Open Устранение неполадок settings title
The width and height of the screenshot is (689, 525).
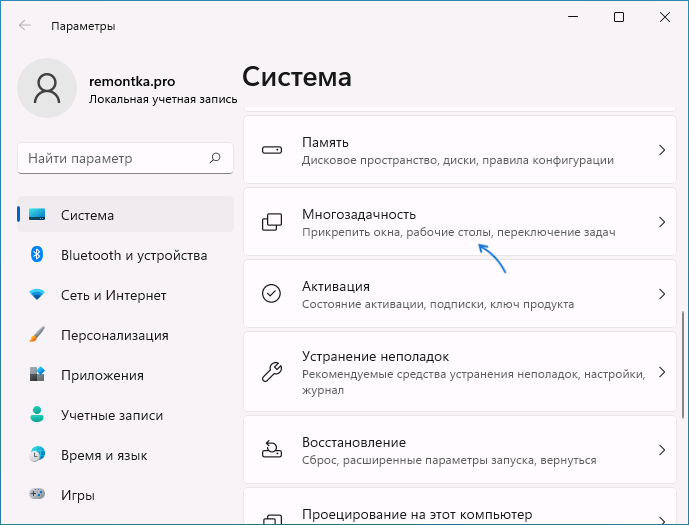tap(375, 356)
